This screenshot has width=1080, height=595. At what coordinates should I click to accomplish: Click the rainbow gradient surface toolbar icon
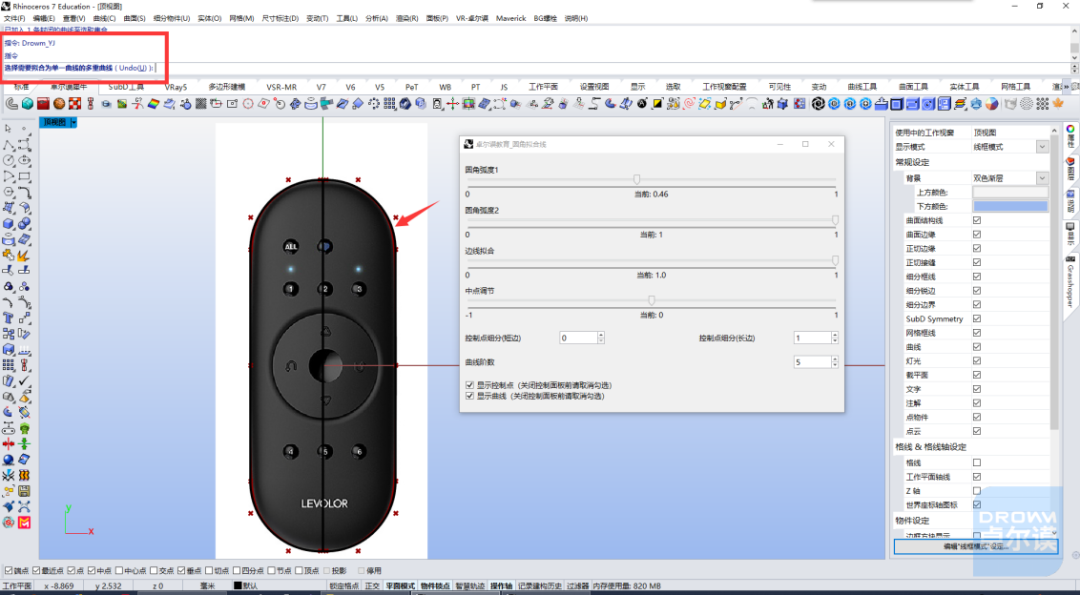[153, 104]
